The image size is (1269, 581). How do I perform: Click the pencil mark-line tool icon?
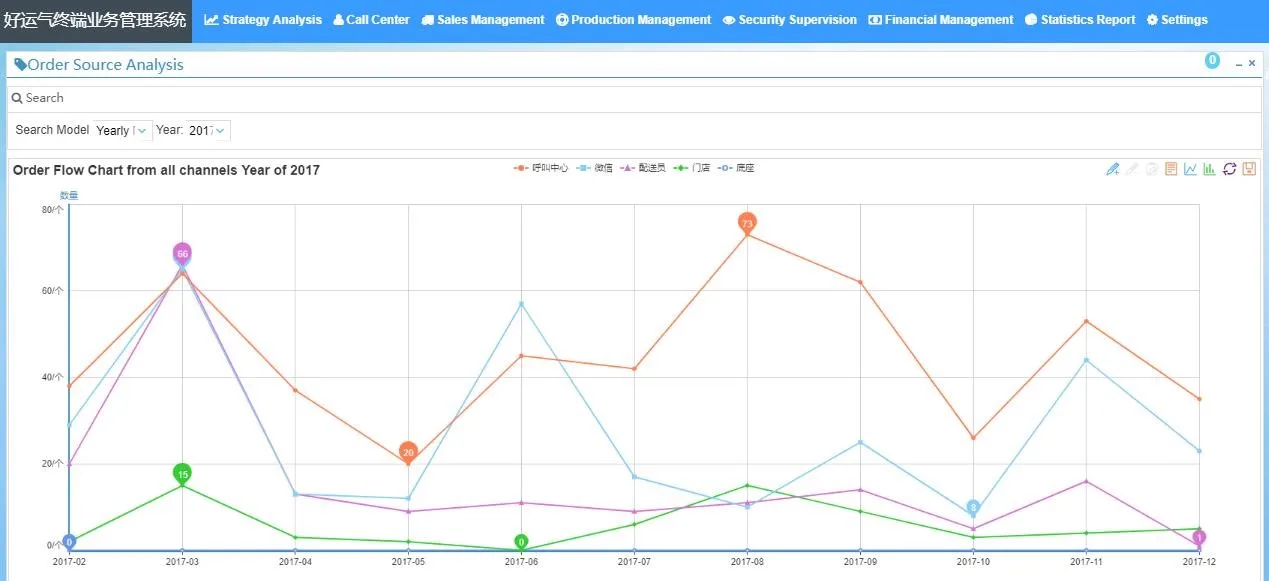(x=1112, y=169)
